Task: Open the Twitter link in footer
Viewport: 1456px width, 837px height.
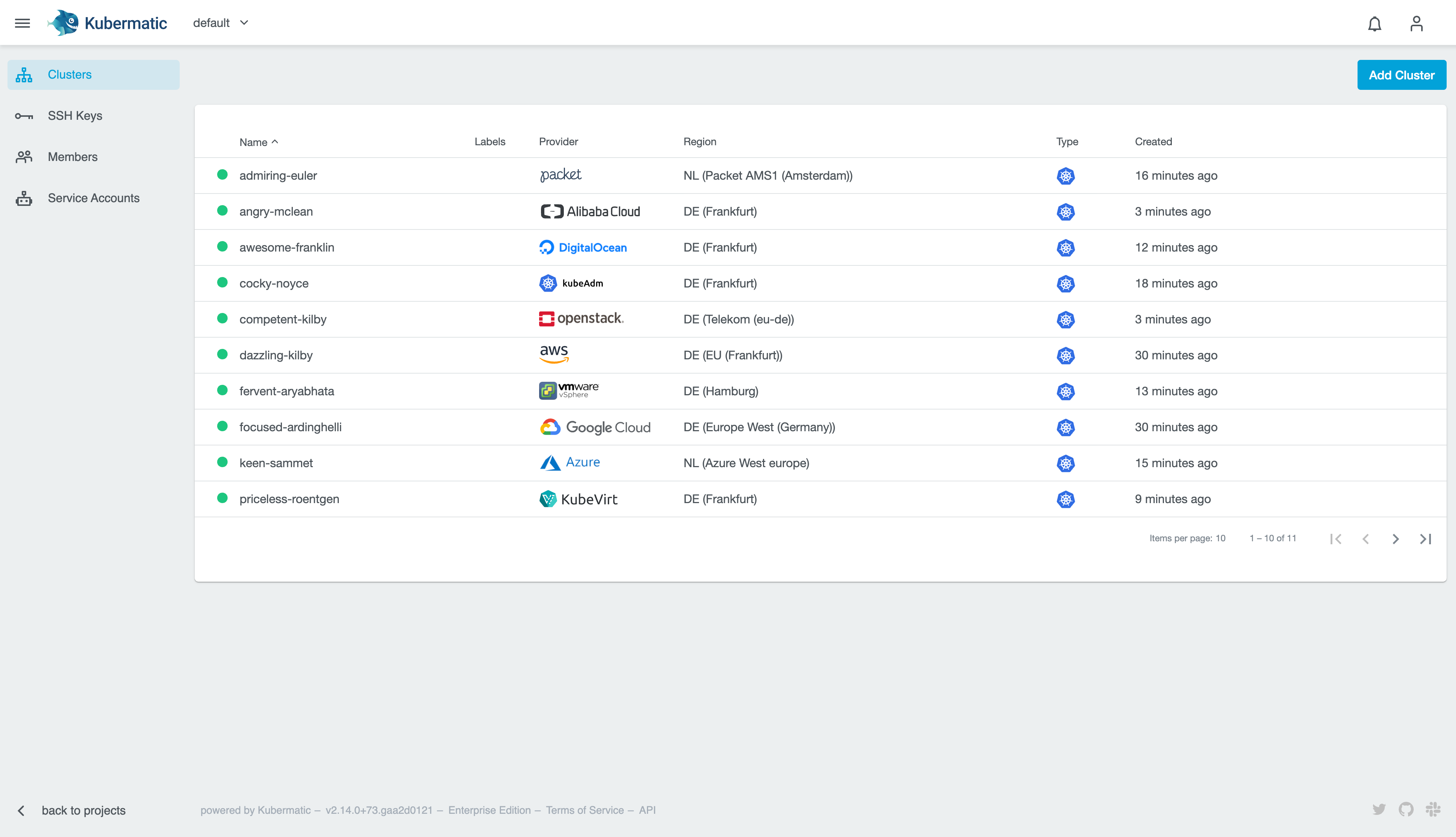Action: point(1379,810)
